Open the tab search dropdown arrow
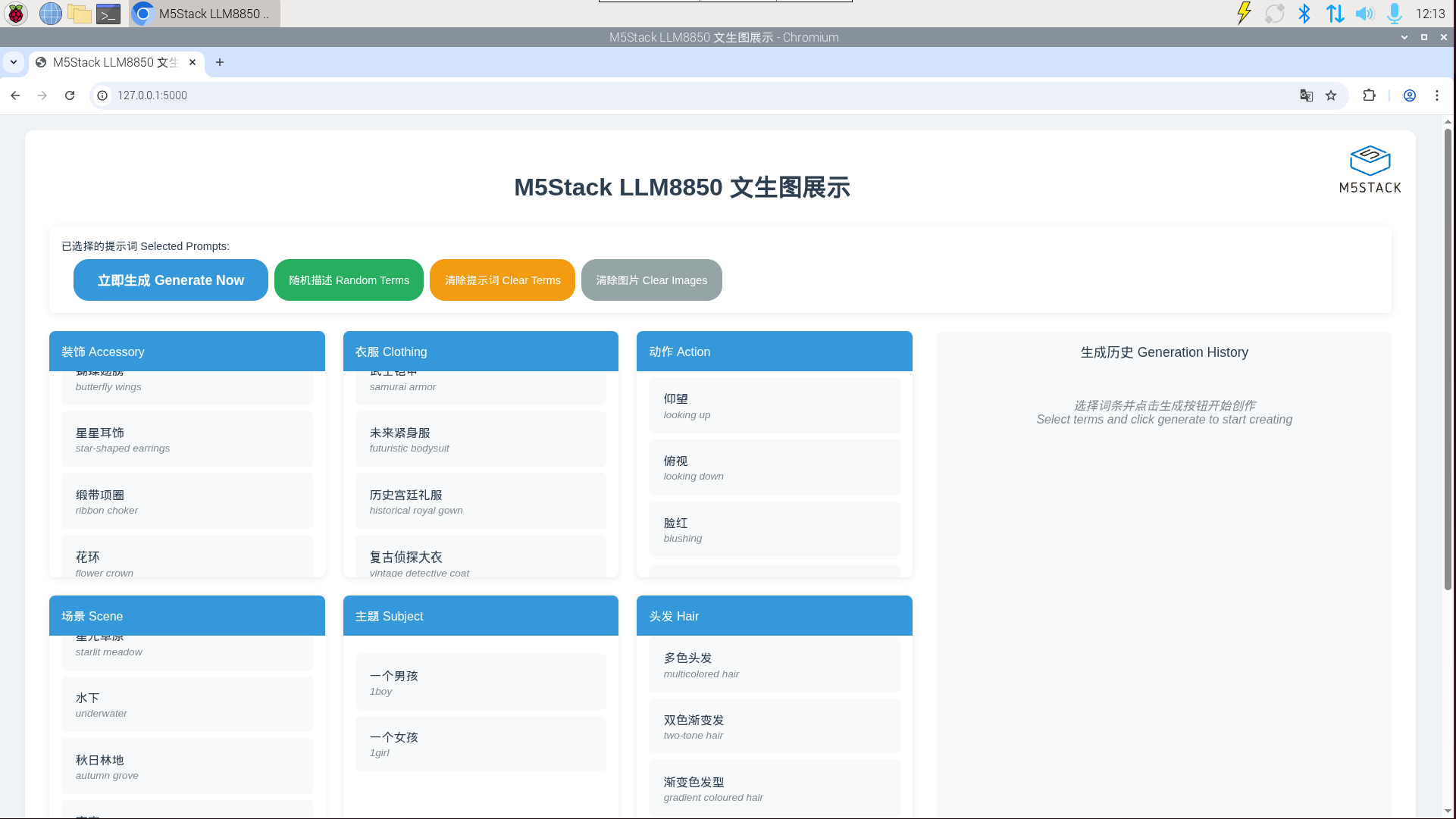 pos(14,62)
